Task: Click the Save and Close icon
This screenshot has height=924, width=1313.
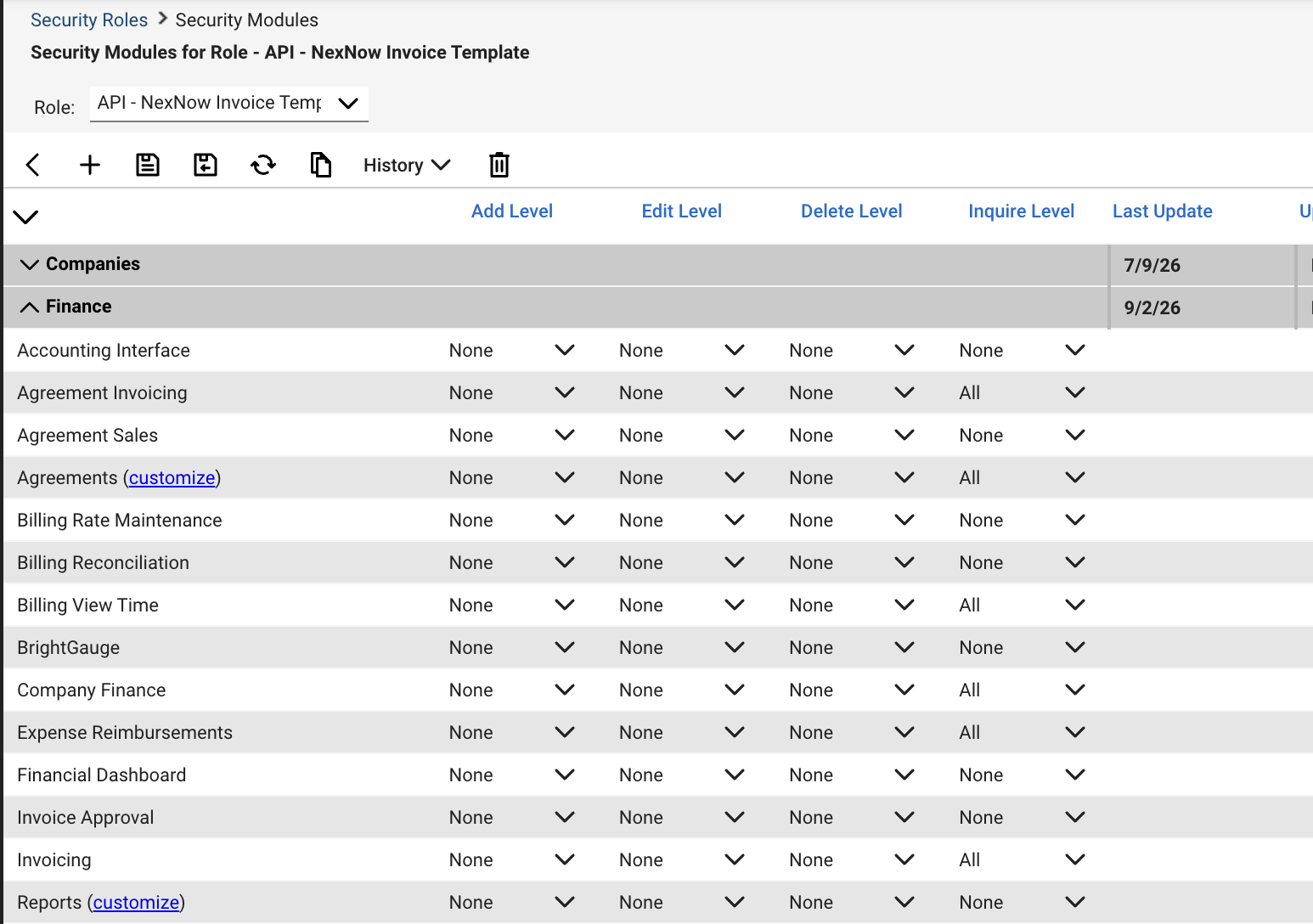Action: (206, 165)
